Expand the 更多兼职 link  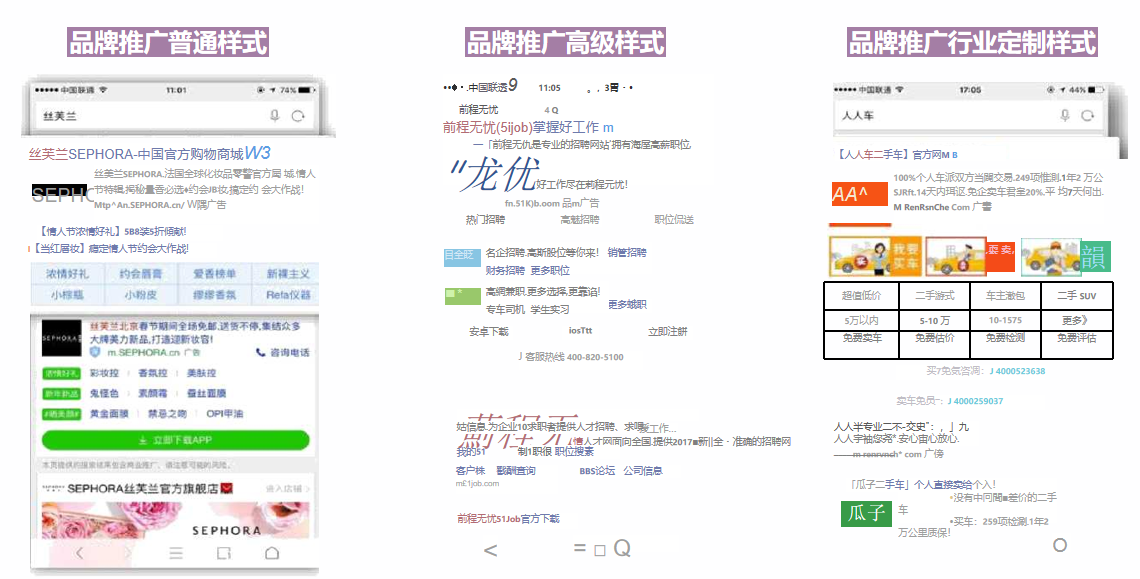(x=627, y=305)
